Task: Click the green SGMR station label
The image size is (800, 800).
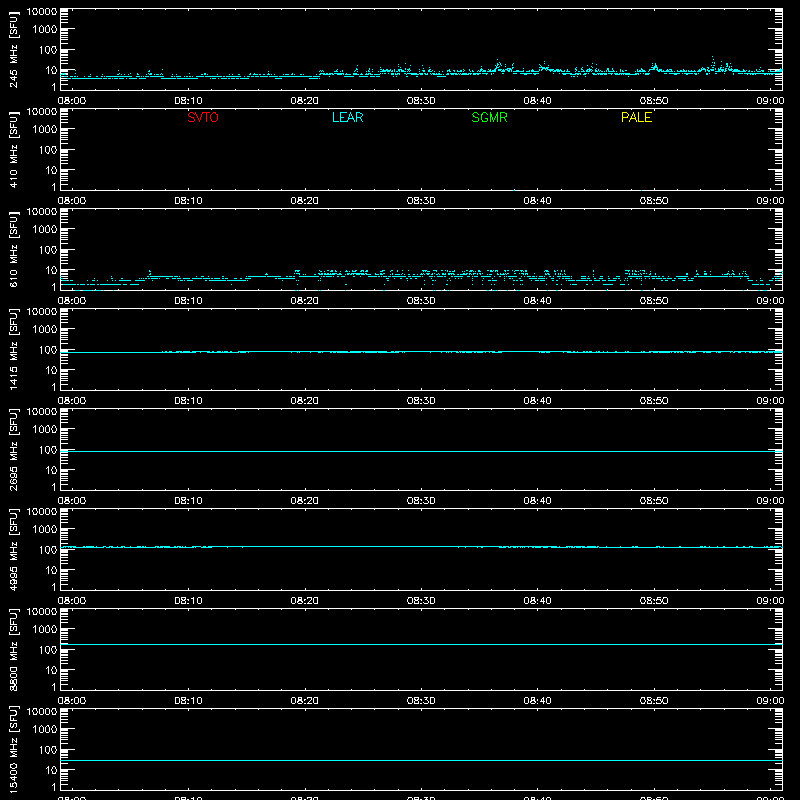Action: click(489, 117)
